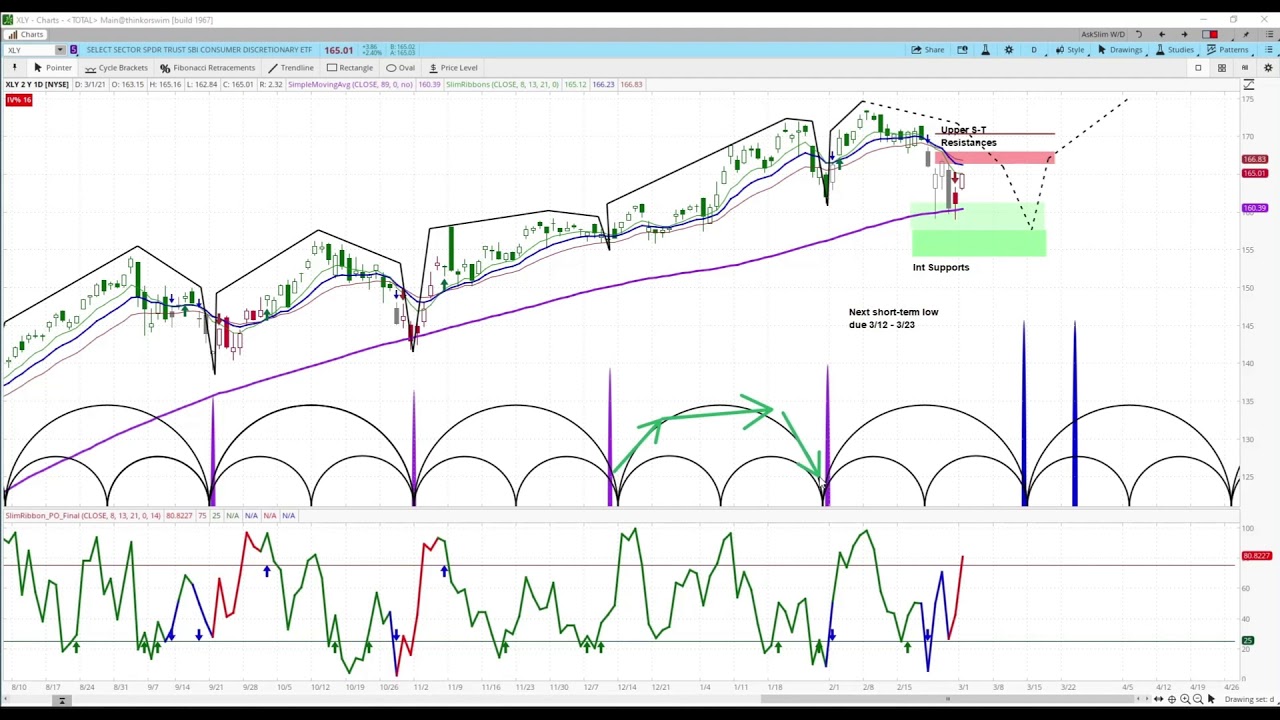Go forward with right arrow icon
Viewport: 1280px width, 720px height.
(x=1184, y=34)
